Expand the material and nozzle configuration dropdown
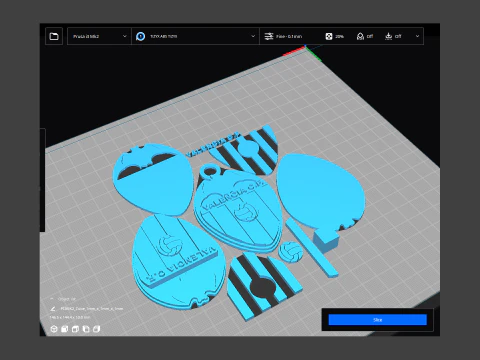Viewport: 480px width, 360px height. tap(253, 36)
